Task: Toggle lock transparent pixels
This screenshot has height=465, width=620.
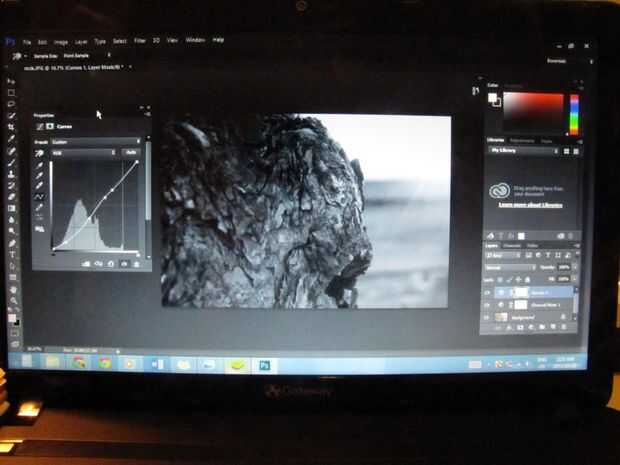Action: (500, 280)
